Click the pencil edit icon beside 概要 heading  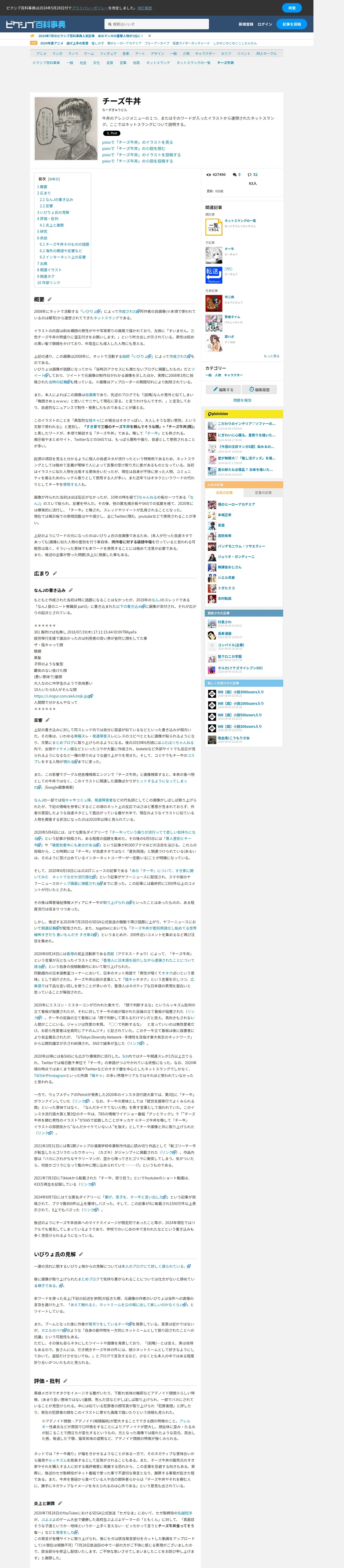coord(50,299)
